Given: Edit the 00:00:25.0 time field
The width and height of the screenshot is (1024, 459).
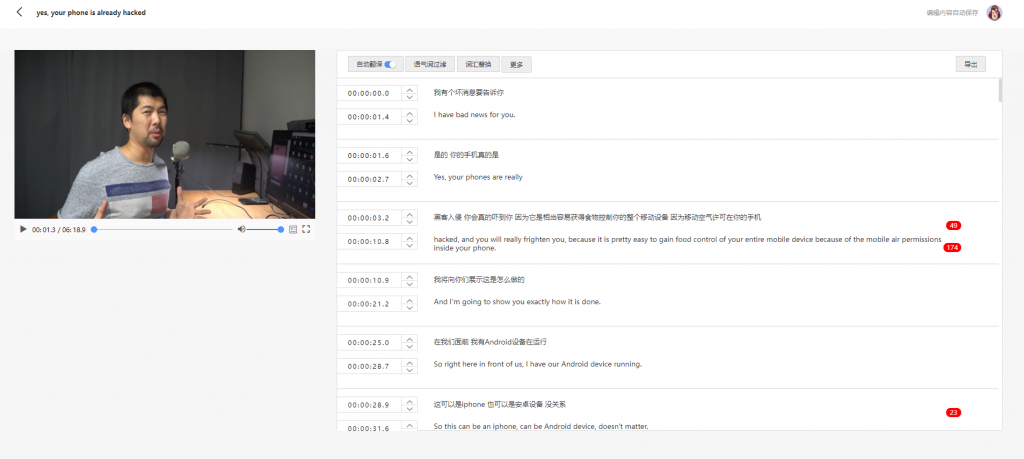Looking at the screenshot, I should [x=369, y=343].
